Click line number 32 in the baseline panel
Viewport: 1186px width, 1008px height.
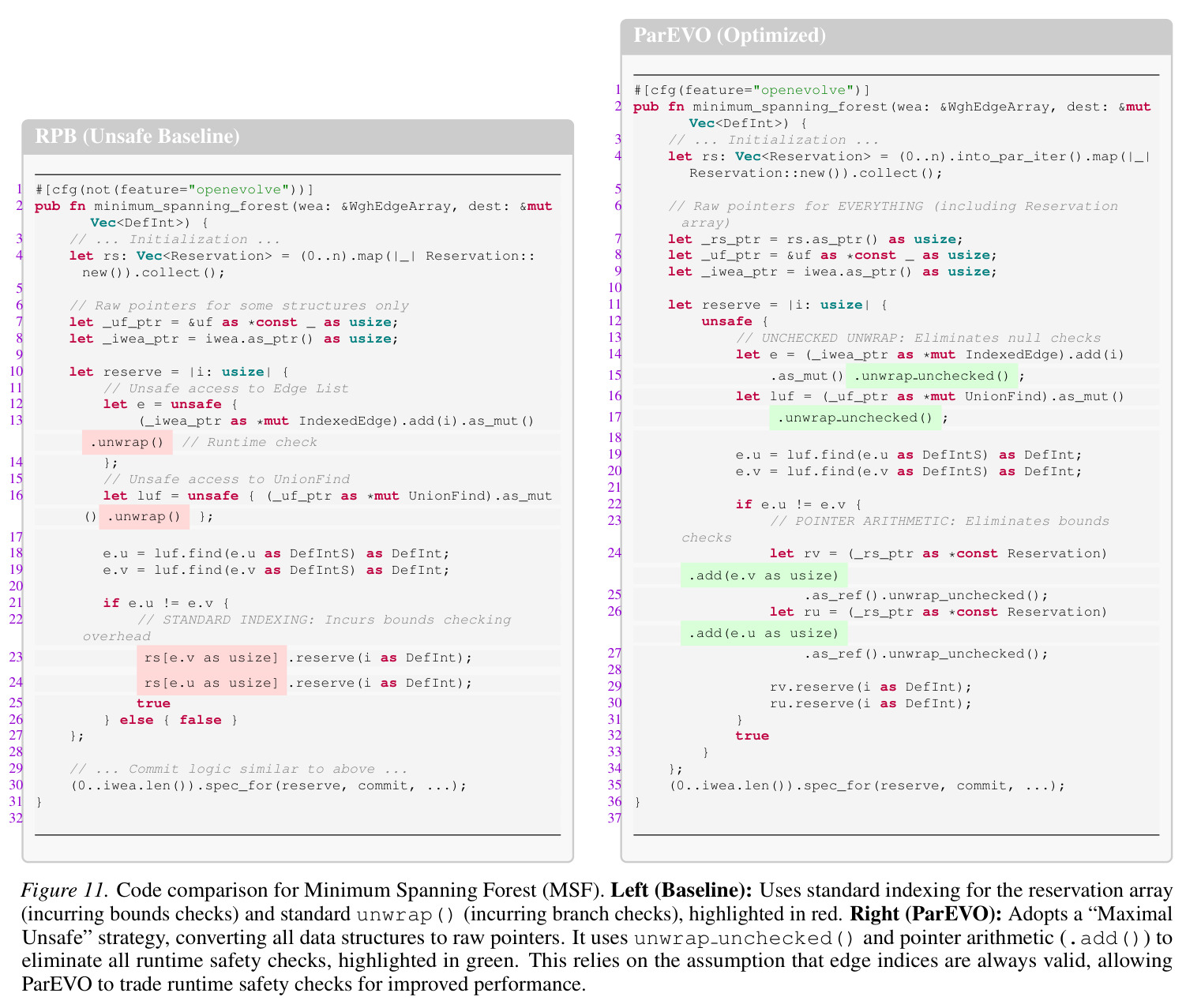(x=16, y=818)
